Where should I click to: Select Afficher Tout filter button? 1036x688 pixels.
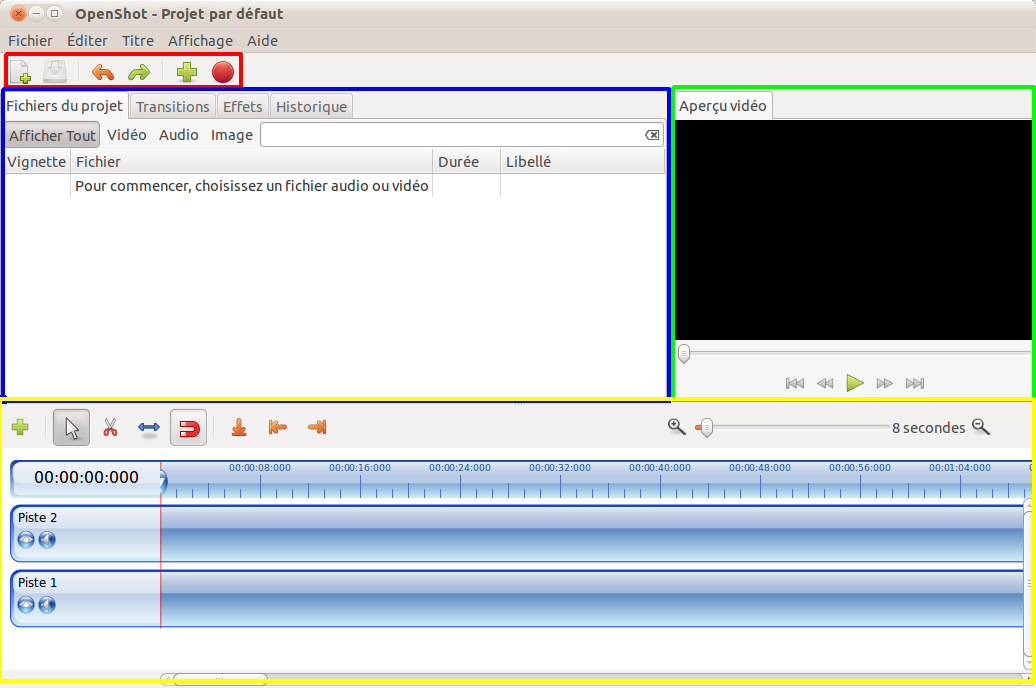(x=53, y=135)
